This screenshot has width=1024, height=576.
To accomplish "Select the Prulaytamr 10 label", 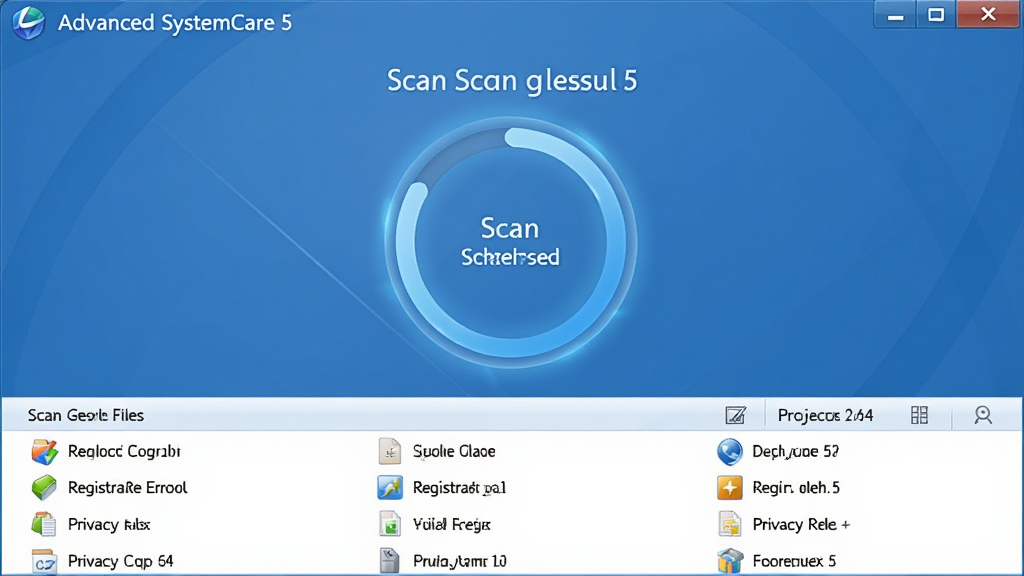I will (x=460, y=561).
